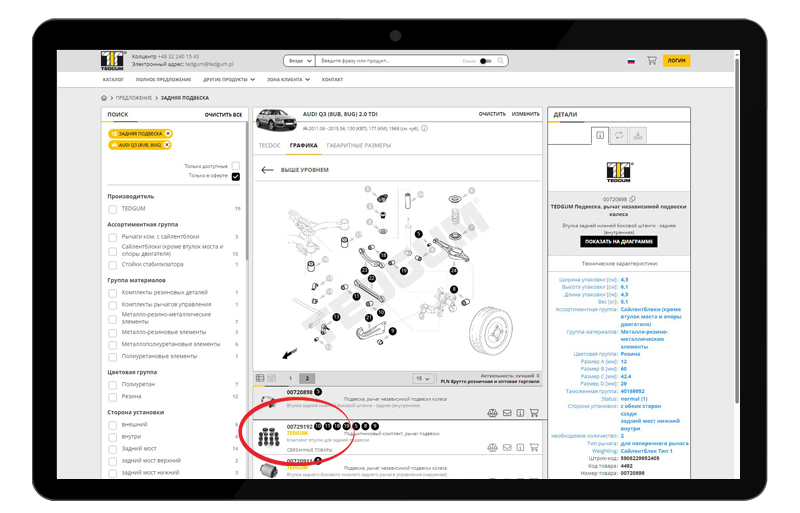Open СВЯЗАННЫЕ ТОВАРЫ for product 00729192
This screenshot has height=513, width=800.
pos(309,450)
